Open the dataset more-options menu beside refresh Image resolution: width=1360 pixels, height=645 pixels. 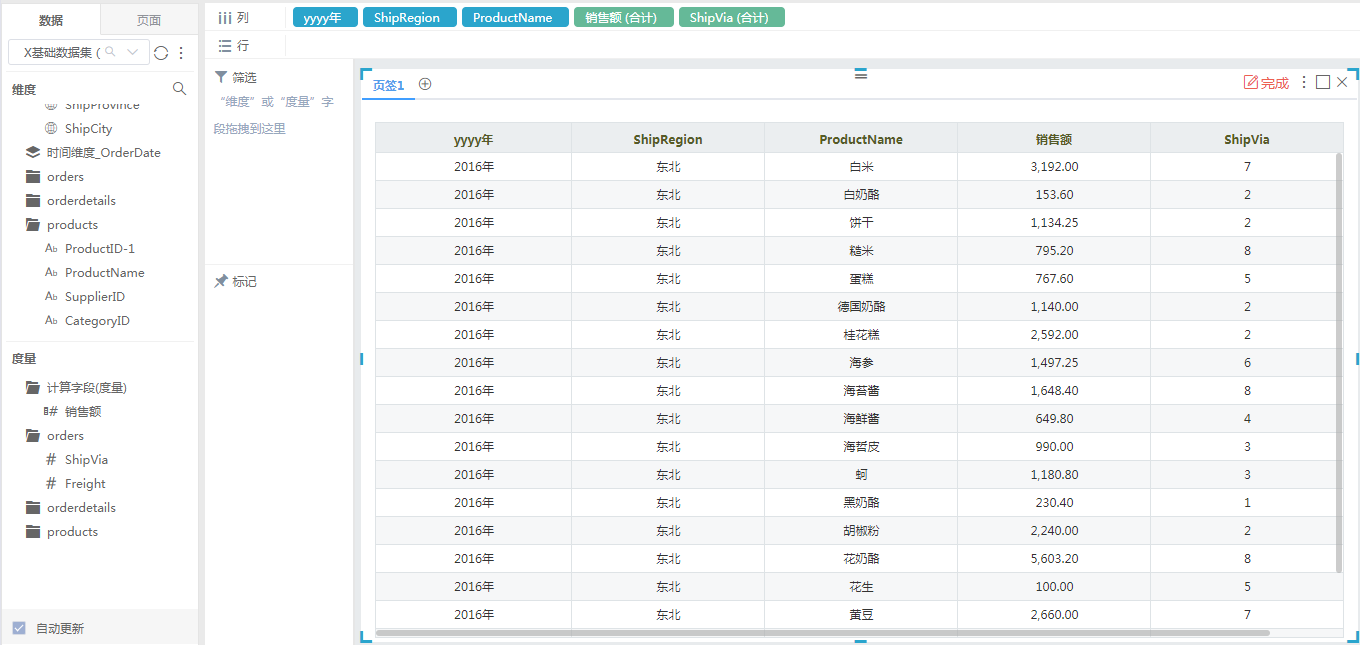(x=181, y=52)
